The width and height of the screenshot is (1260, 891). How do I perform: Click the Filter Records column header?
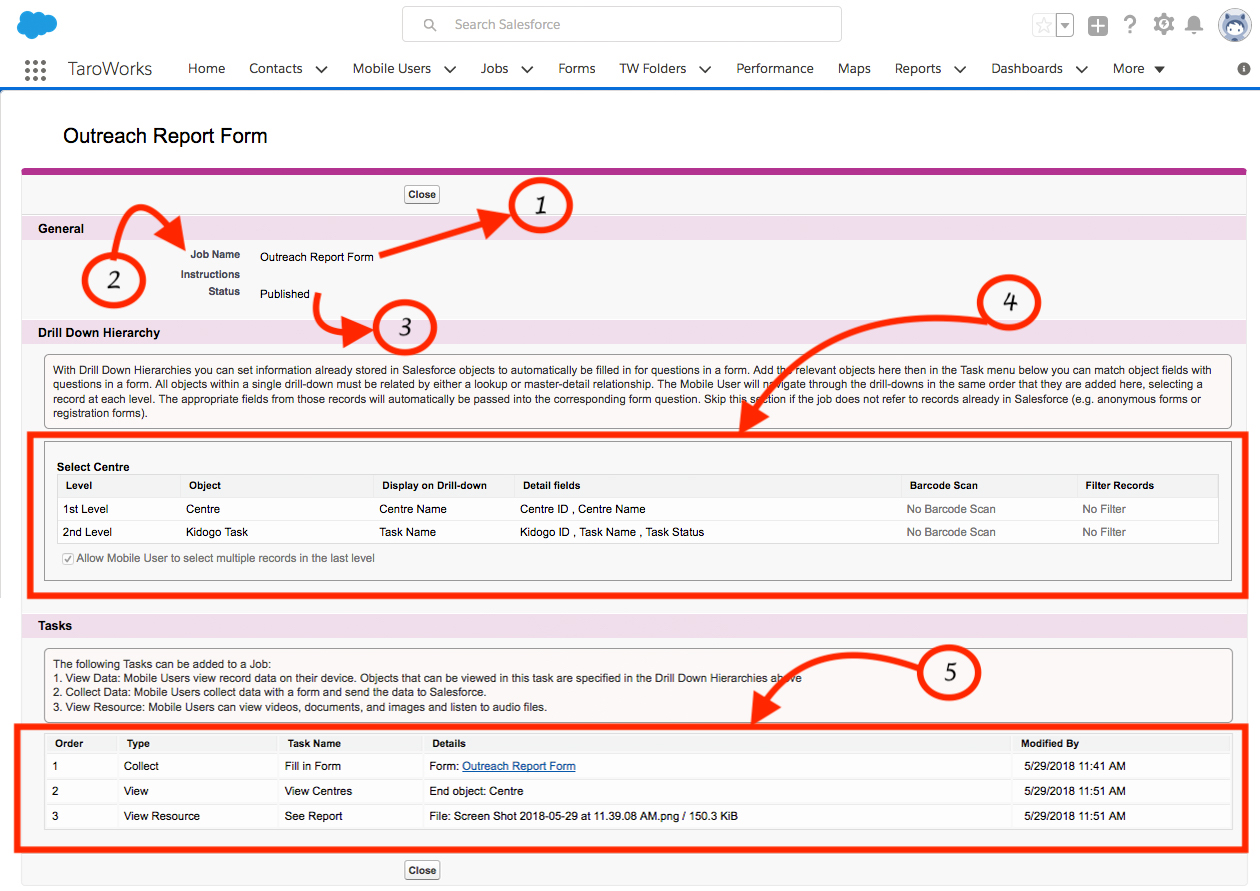tap(1118, 486)
